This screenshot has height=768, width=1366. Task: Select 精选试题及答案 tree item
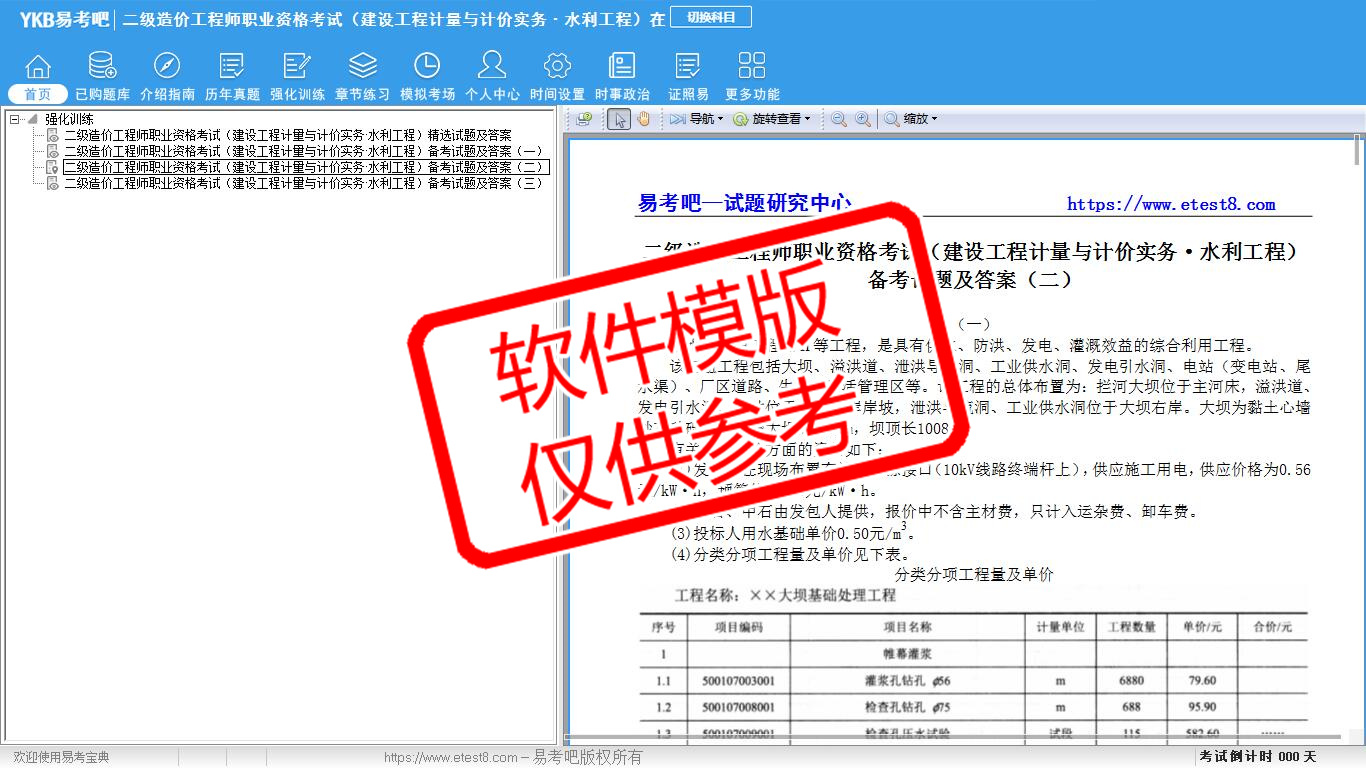(288, 135)
